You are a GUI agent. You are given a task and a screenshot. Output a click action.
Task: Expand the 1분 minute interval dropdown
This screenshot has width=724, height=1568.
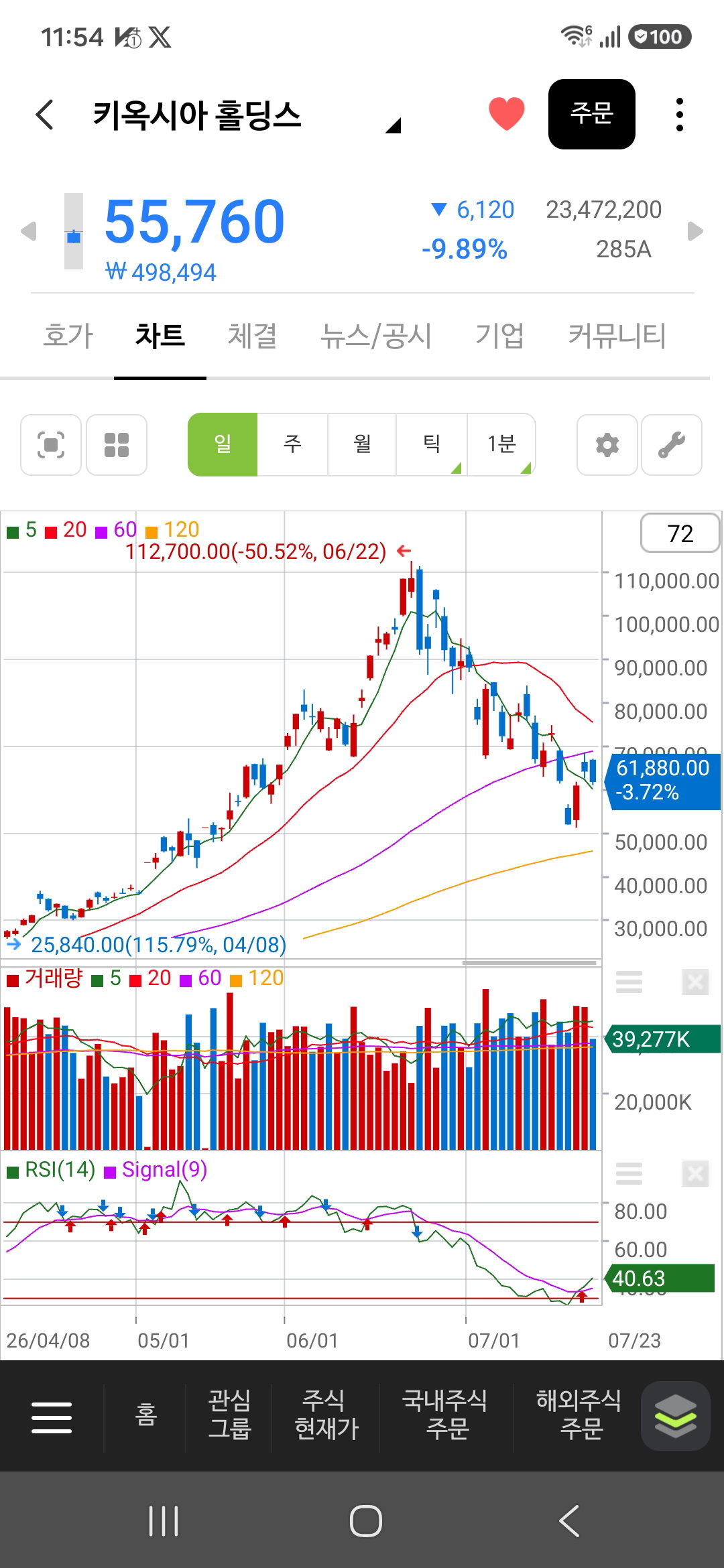point(501,444)
